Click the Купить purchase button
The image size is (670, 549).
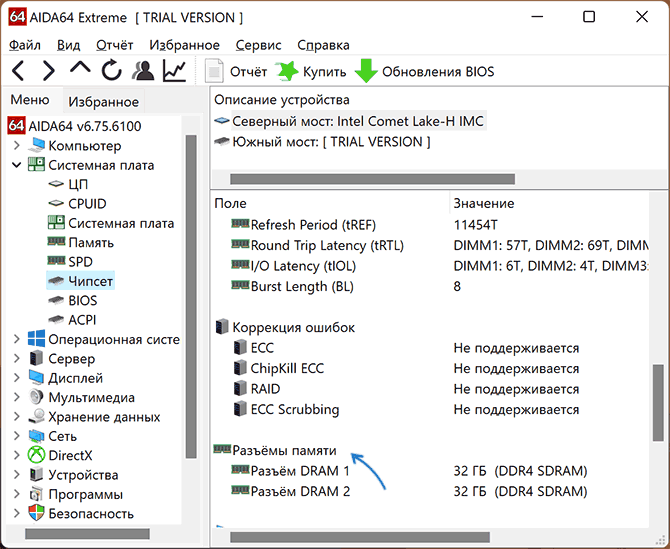pyautogui.click(x=312, y=72)
